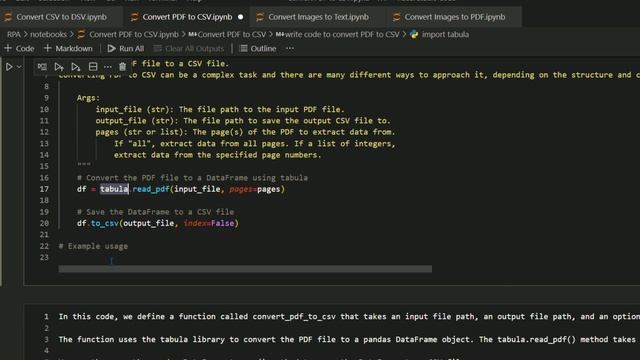Click Jupyter icon on Convert Images to PDF tab
Viewport: 640px width, 360px height.
coord(396,17)
